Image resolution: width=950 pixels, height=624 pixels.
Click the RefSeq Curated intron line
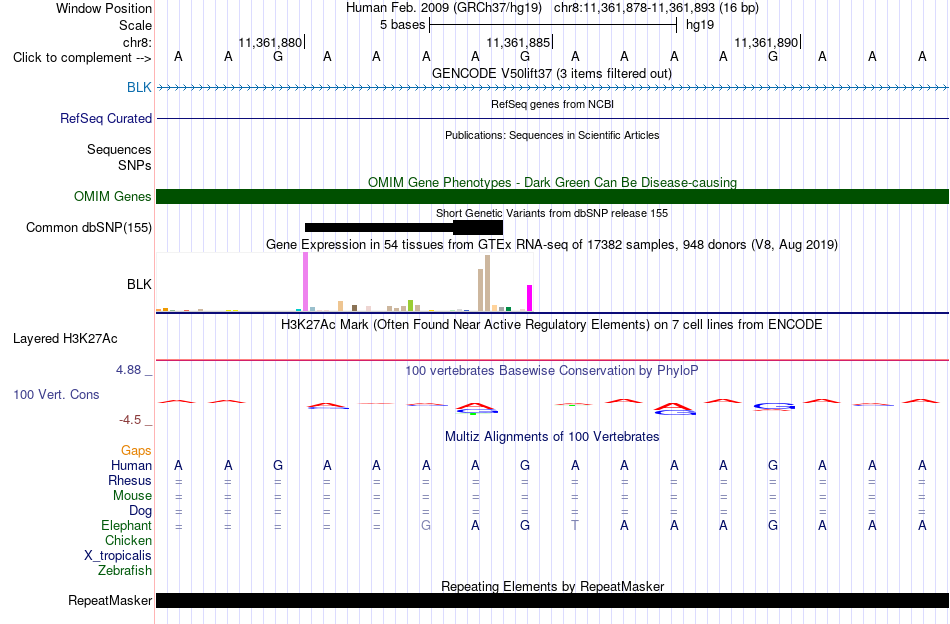point(552,118)
